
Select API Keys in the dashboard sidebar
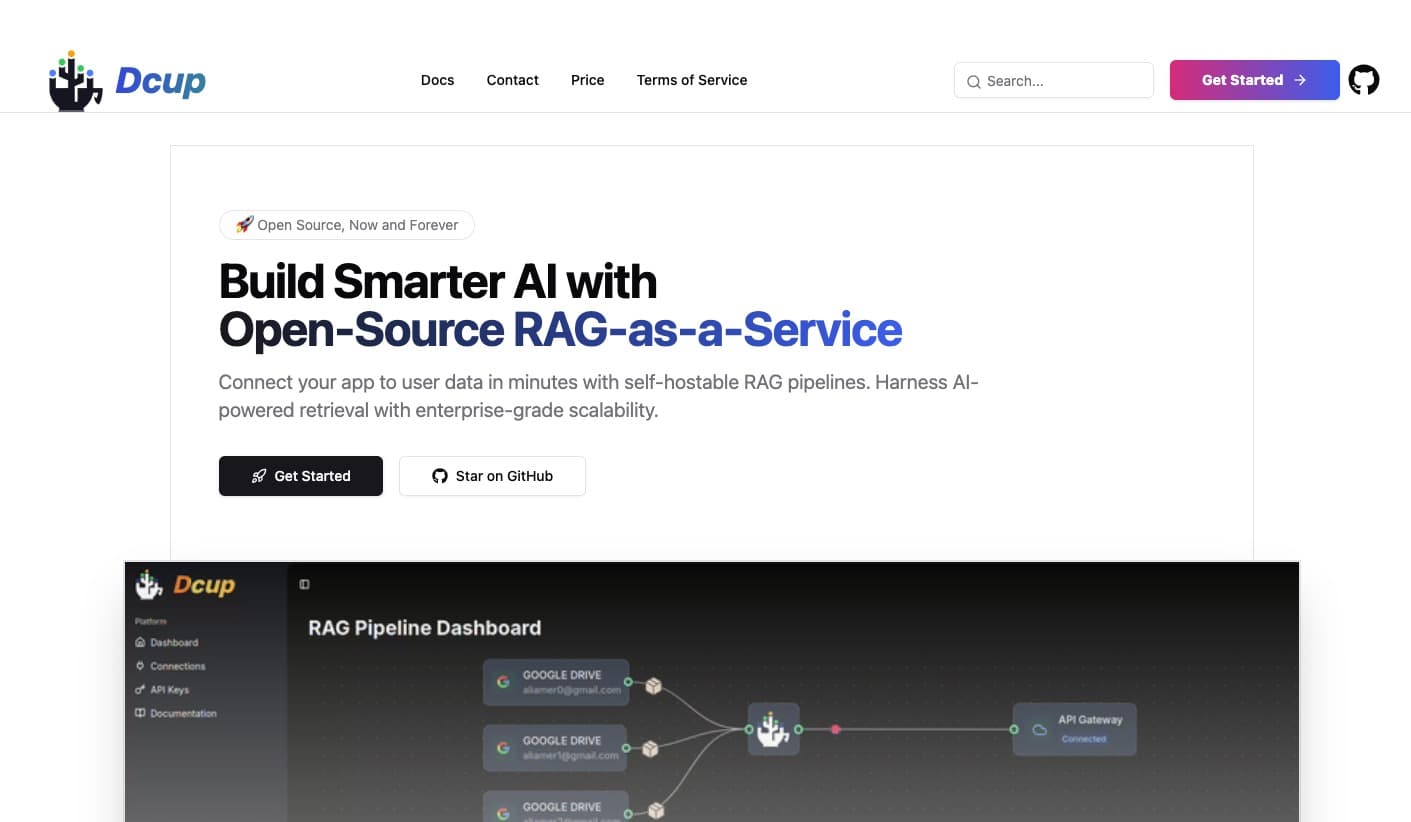169,690
